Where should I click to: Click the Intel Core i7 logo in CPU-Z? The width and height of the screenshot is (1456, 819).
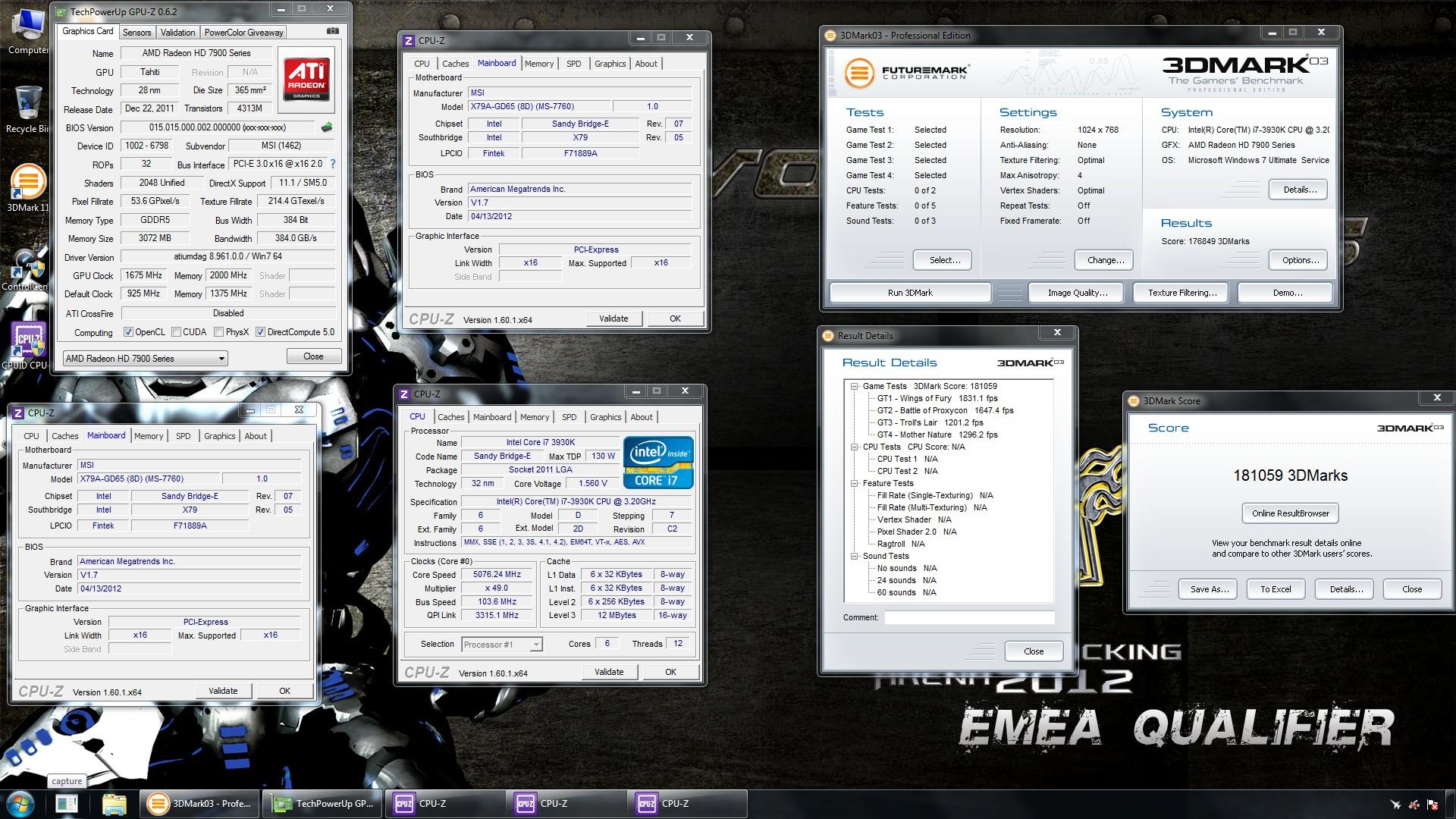658,463
